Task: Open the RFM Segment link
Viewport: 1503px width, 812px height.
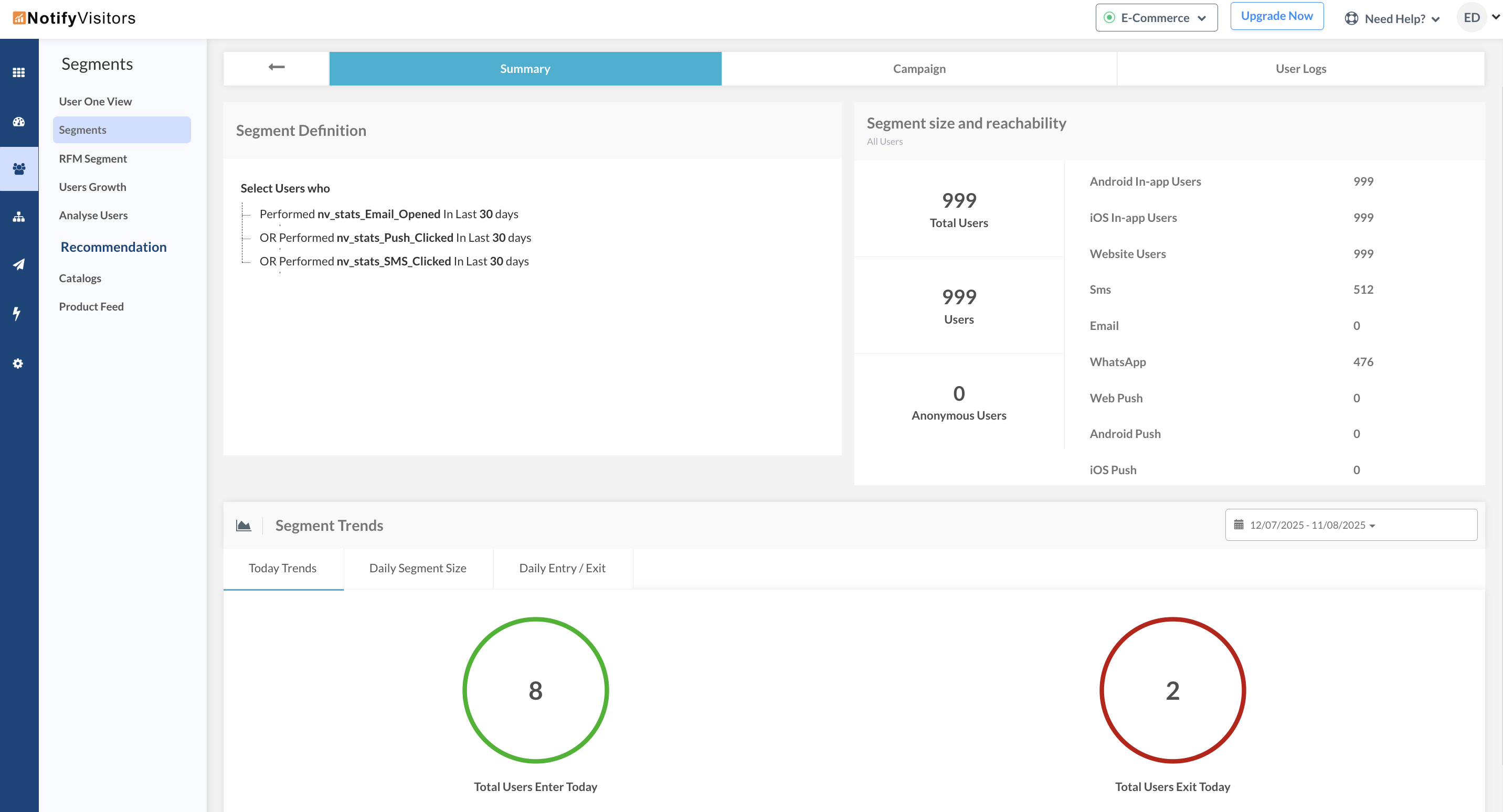Action: coord(93,158)
